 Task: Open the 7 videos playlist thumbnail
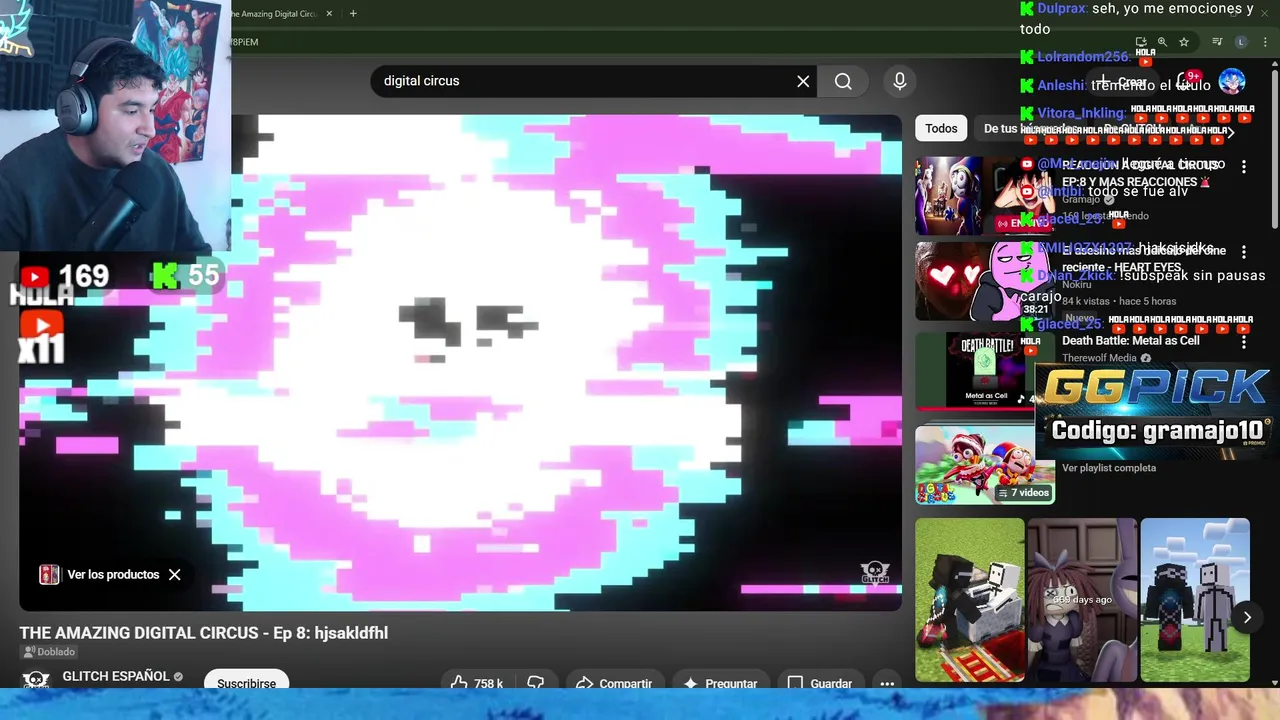985,465
